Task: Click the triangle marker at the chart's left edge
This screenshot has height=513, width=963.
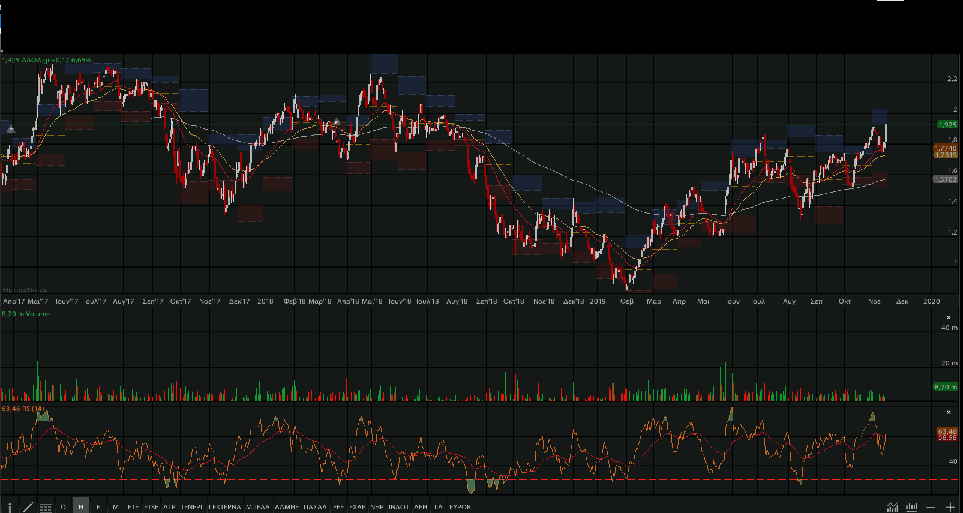Action: (10, 127)
